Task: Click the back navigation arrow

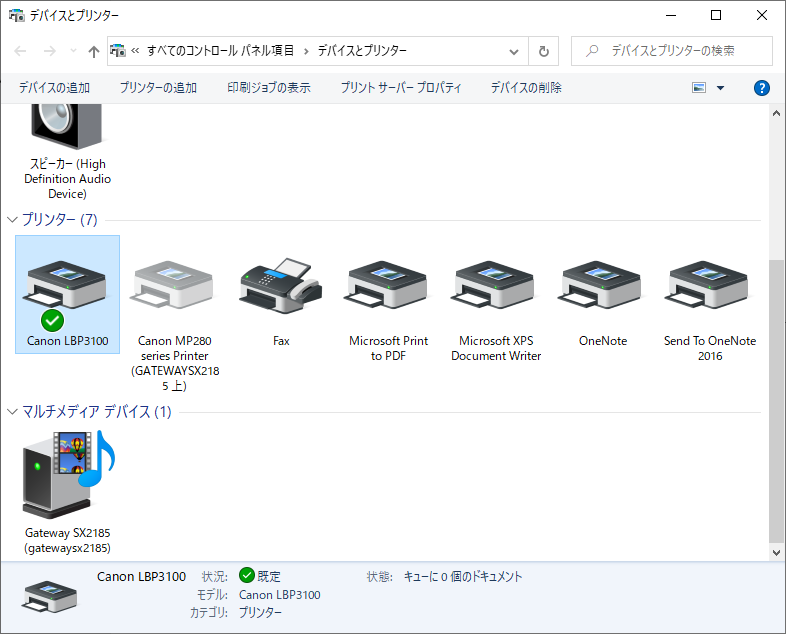Action: pyautogui.click(x=20, y=51)
